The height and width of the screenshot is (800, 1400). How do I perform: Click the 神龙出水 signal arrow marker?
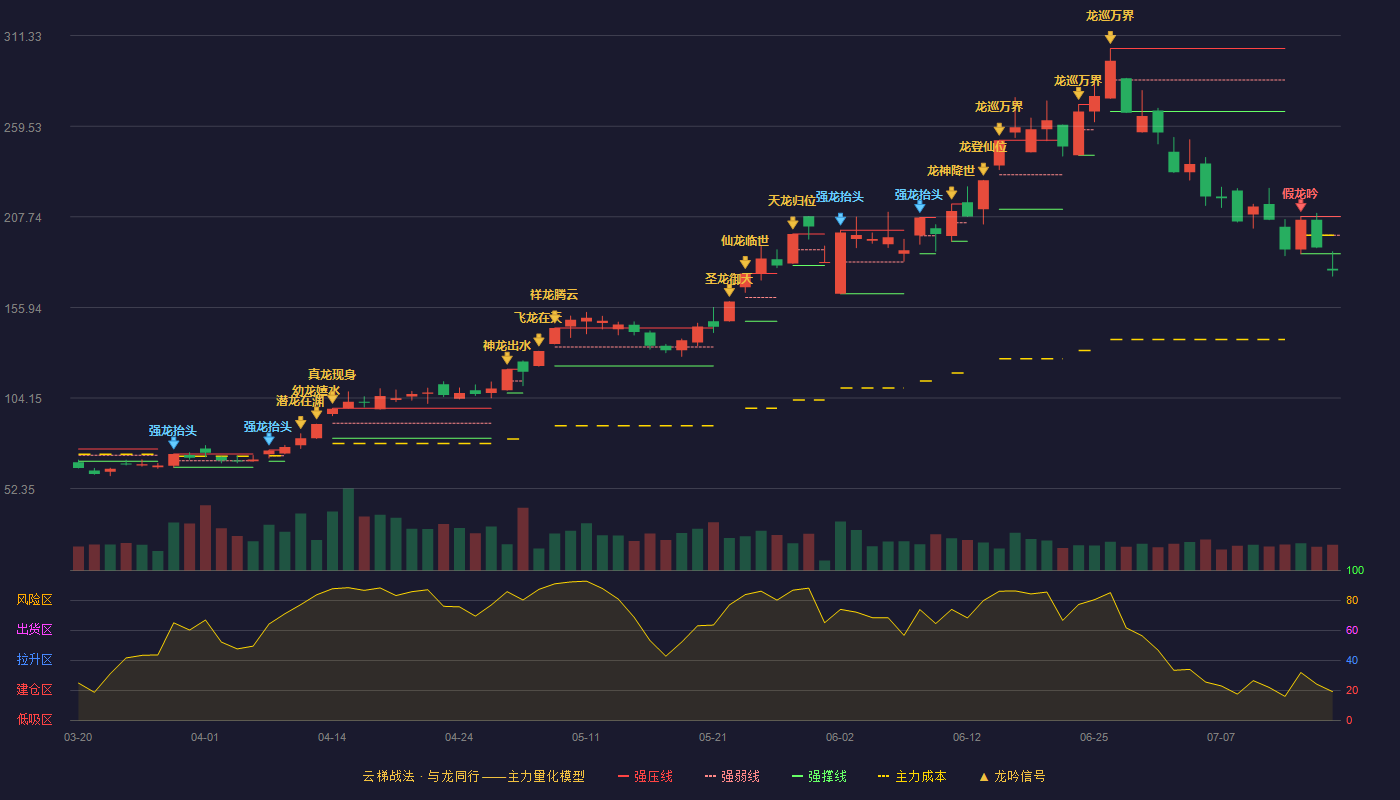click(x=507, y=358)
